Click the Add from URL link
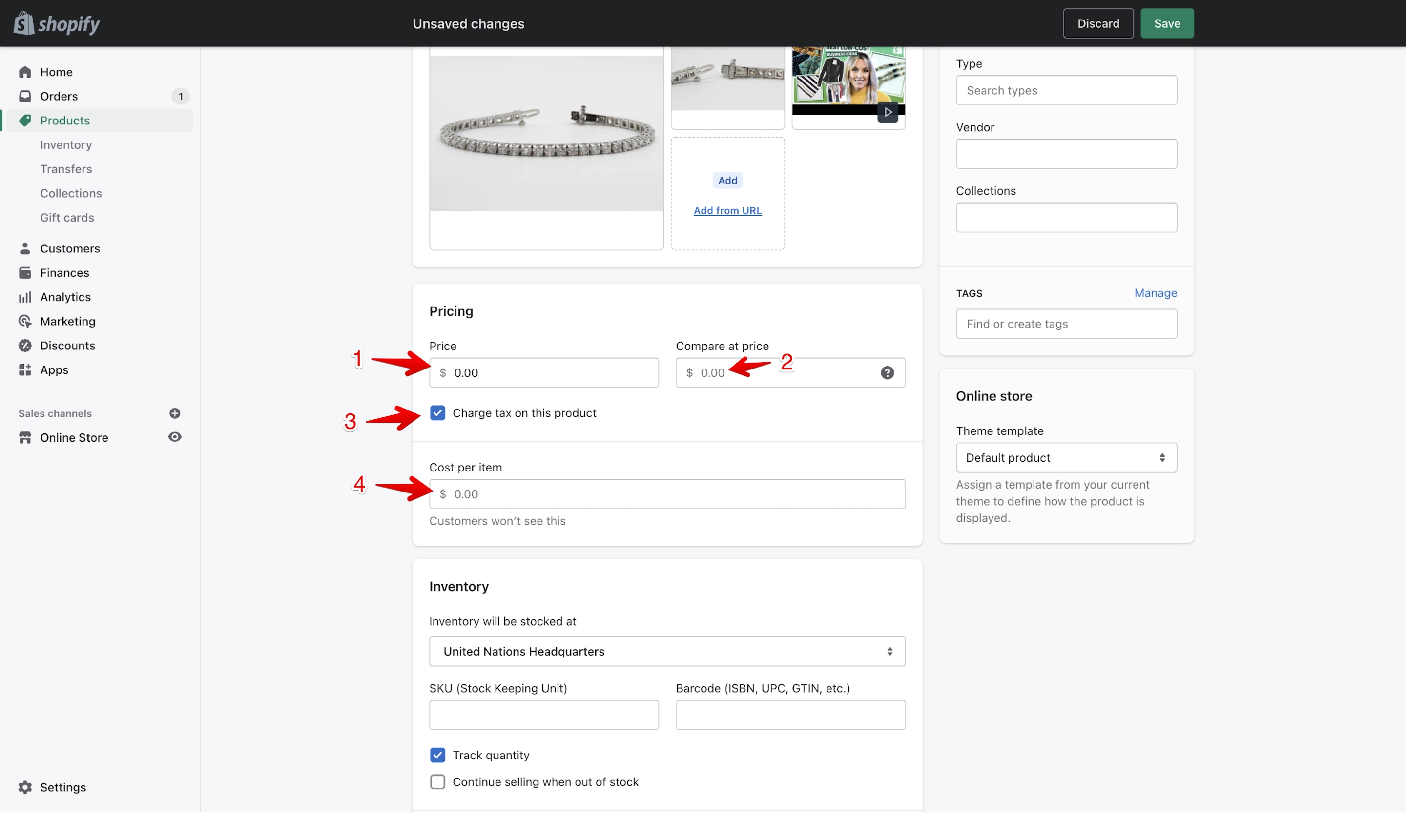 [x=727, y=210]
